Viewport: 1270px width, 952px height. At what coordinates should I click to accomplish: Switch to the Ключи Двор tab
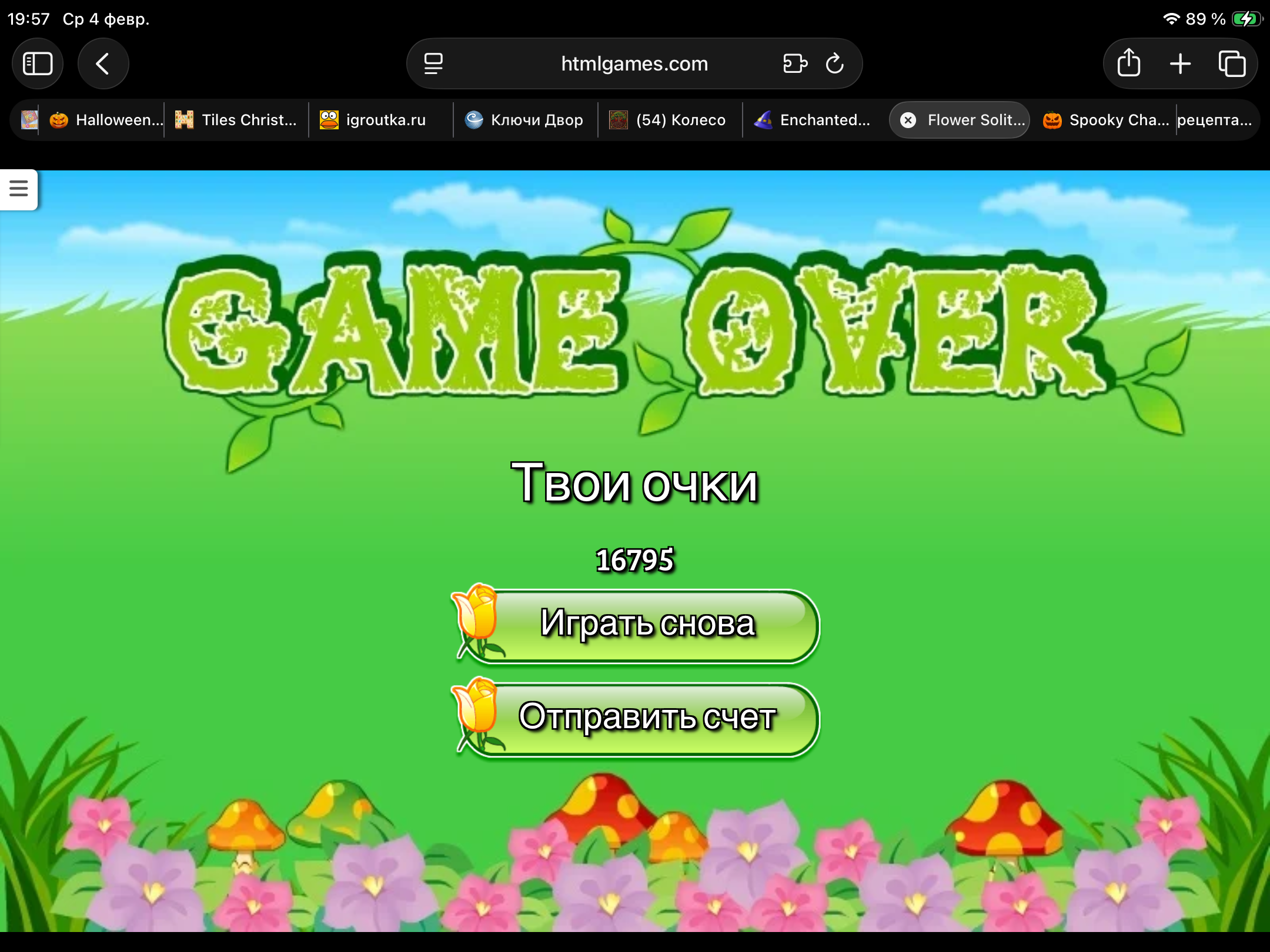(x=526, y=120)
